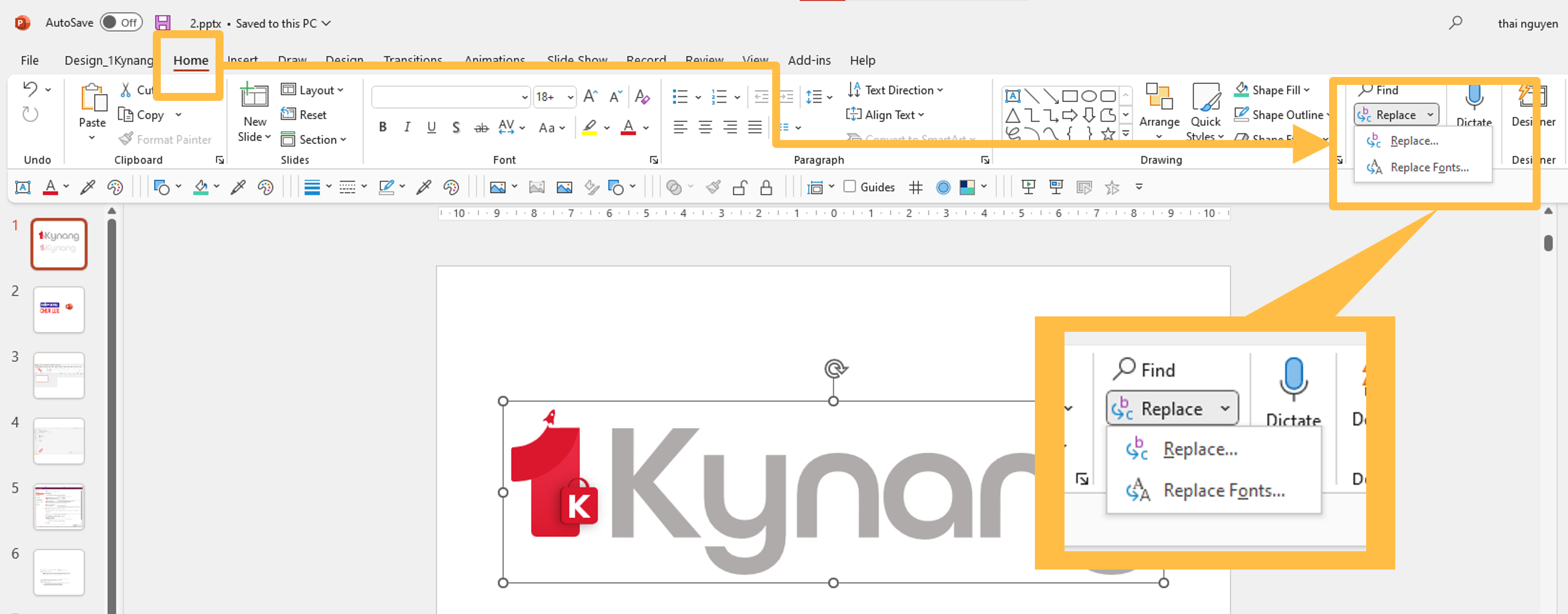Image resolution: width=1568 pixels, height=614 pixels.
Task: Open Shape Fill options
Action: tap(1272, 90)
